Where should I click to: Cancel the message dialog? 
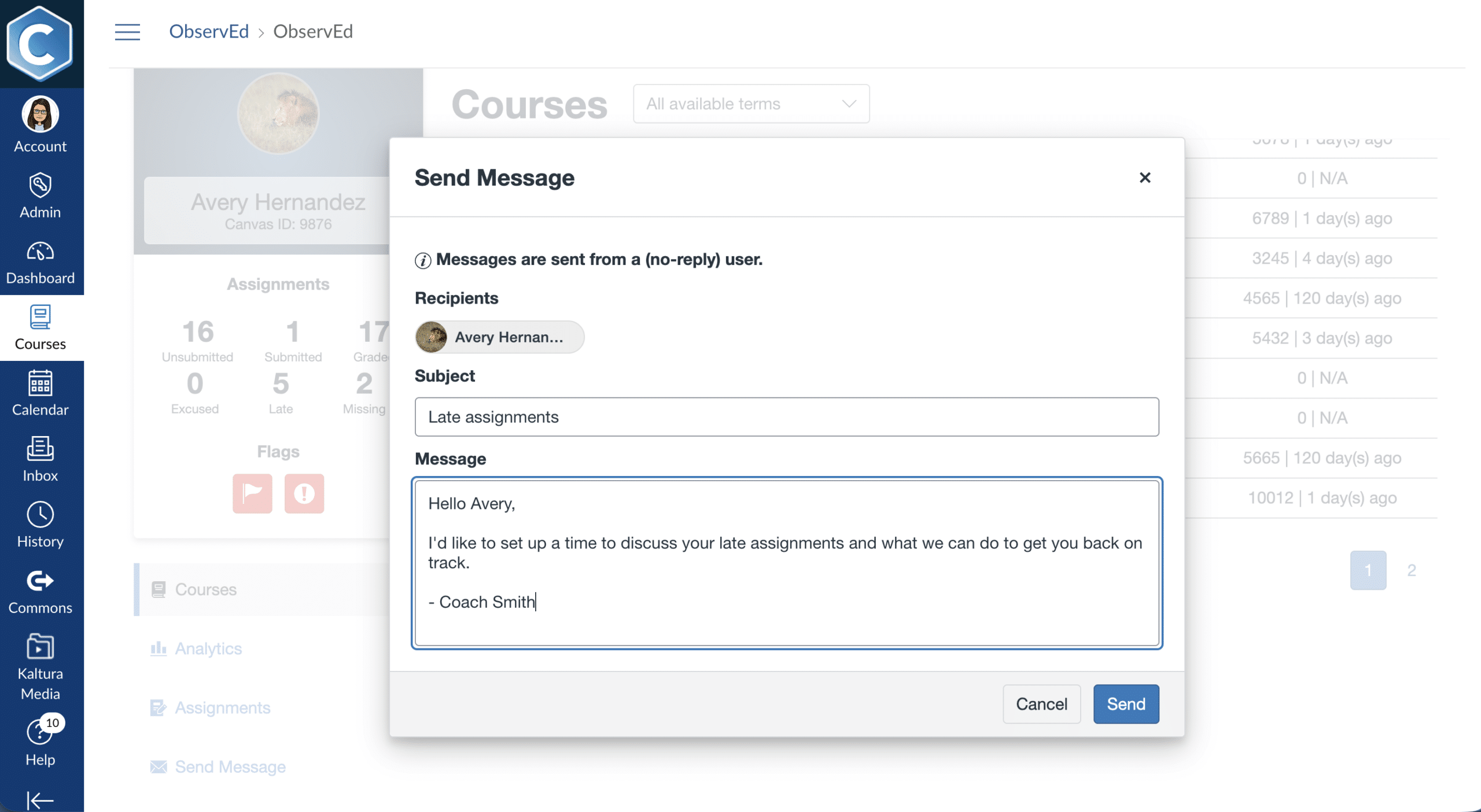1041,704
